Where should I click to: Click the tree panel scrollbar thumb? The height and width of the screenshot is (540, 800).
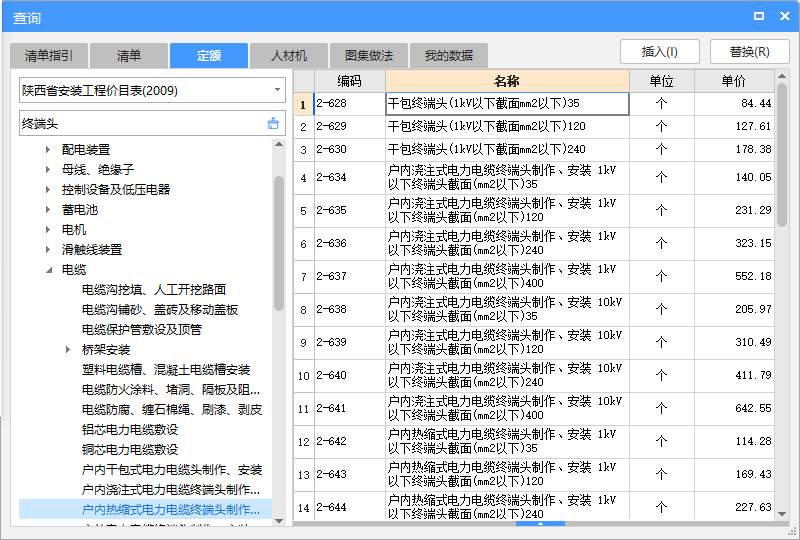pyautogui.click(x=279, y=243)
